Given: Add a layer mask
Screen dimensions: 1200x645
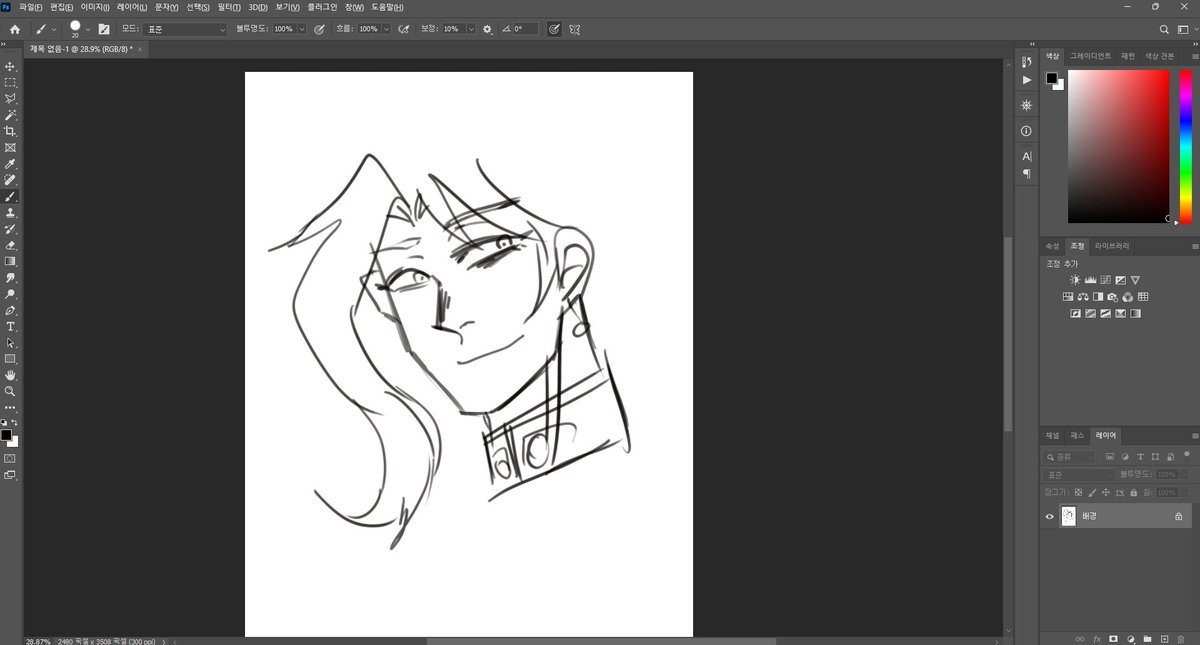Looking at the screenshot, I should [1113, 638].
